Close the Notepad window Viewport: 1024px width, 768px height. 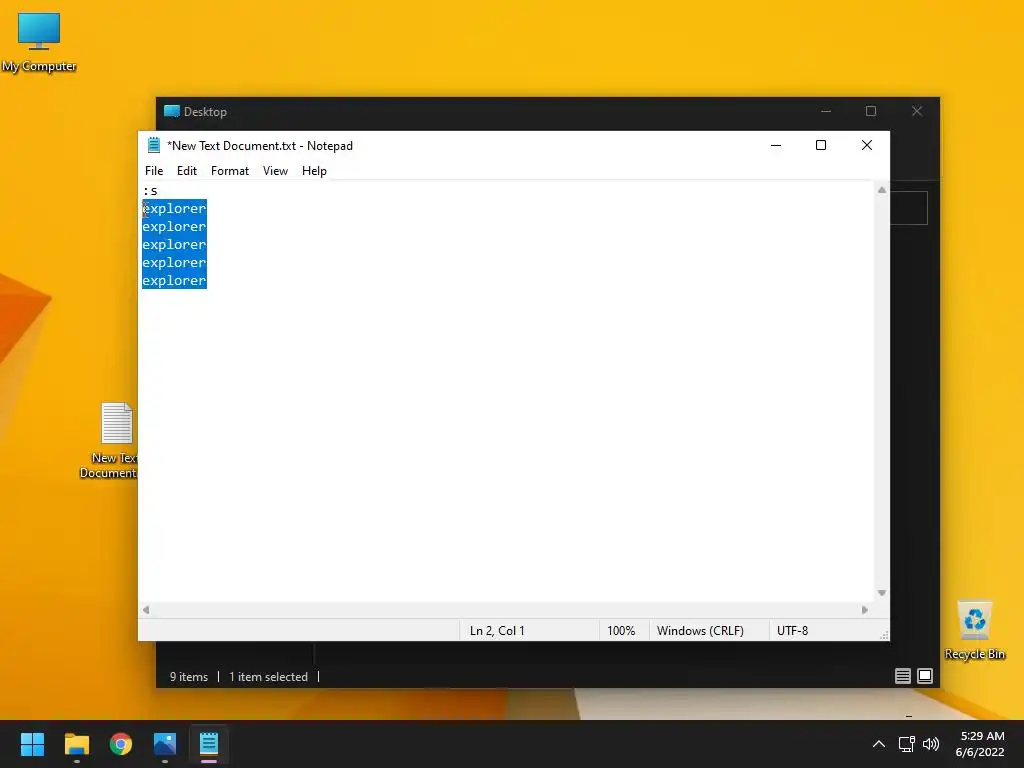867,146
